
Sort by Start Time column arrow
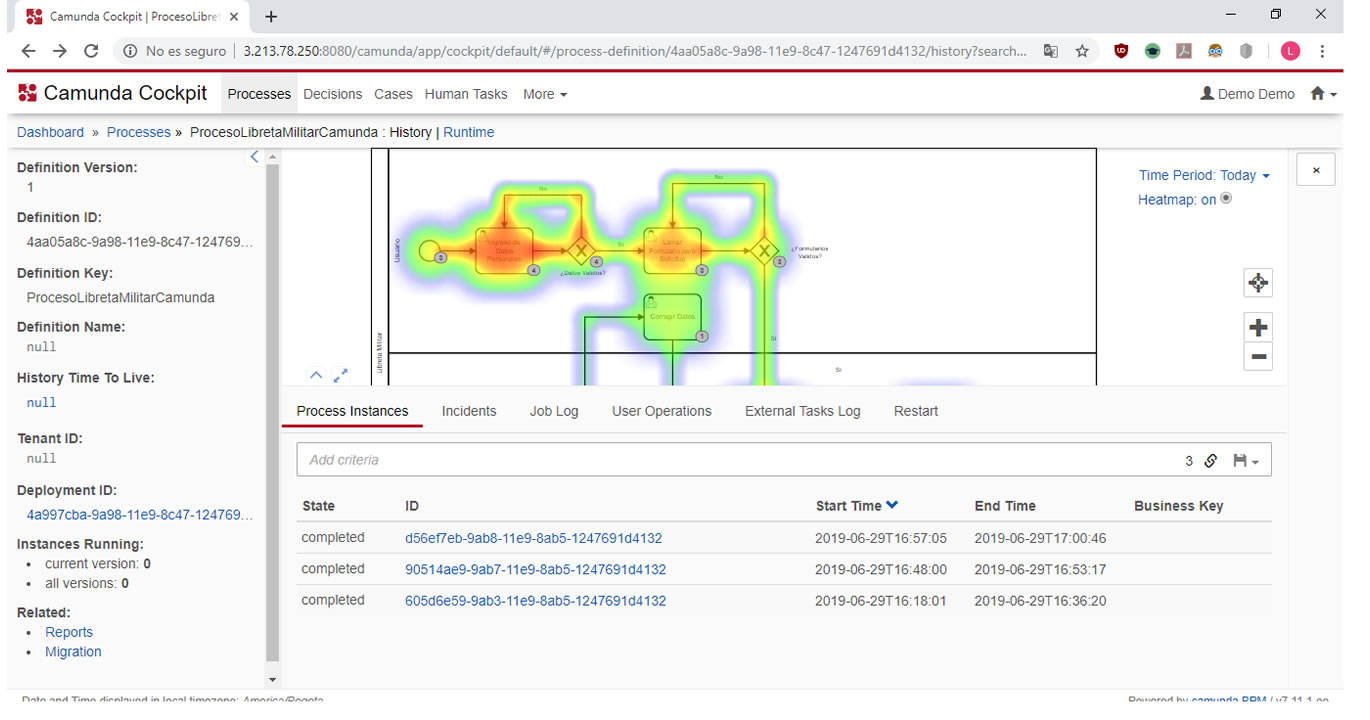(x=893, y=505)
